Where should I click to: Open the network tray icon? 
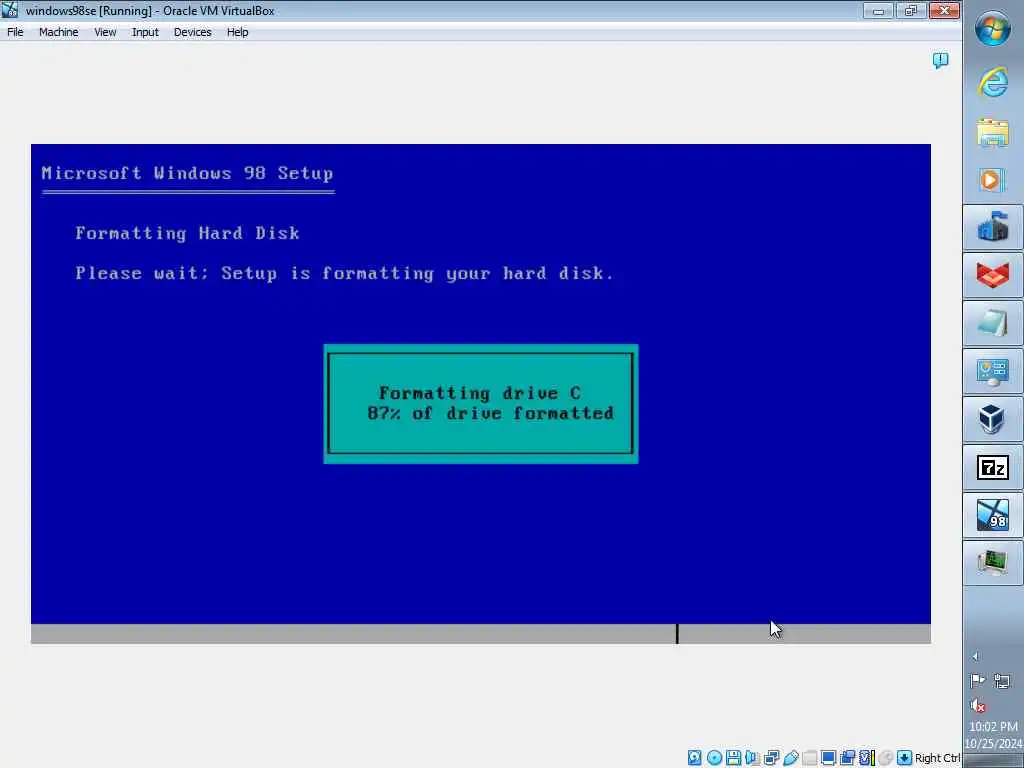pyautogui.click(x=1002, y=681)
